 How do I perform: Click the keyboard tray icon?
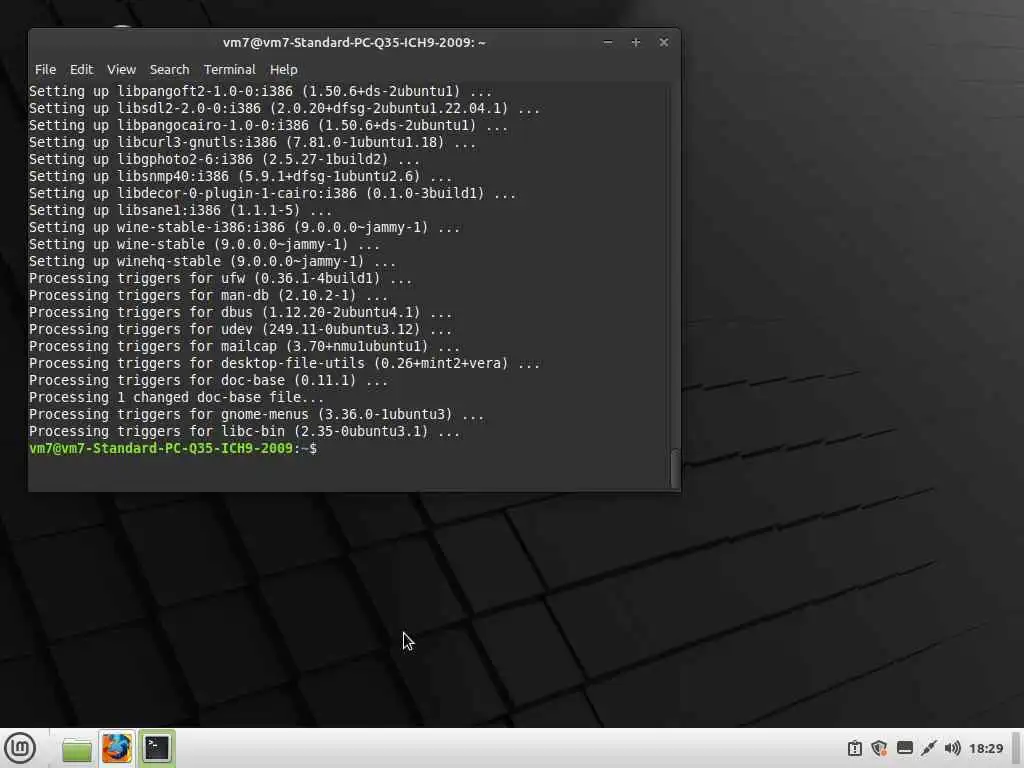904,748
